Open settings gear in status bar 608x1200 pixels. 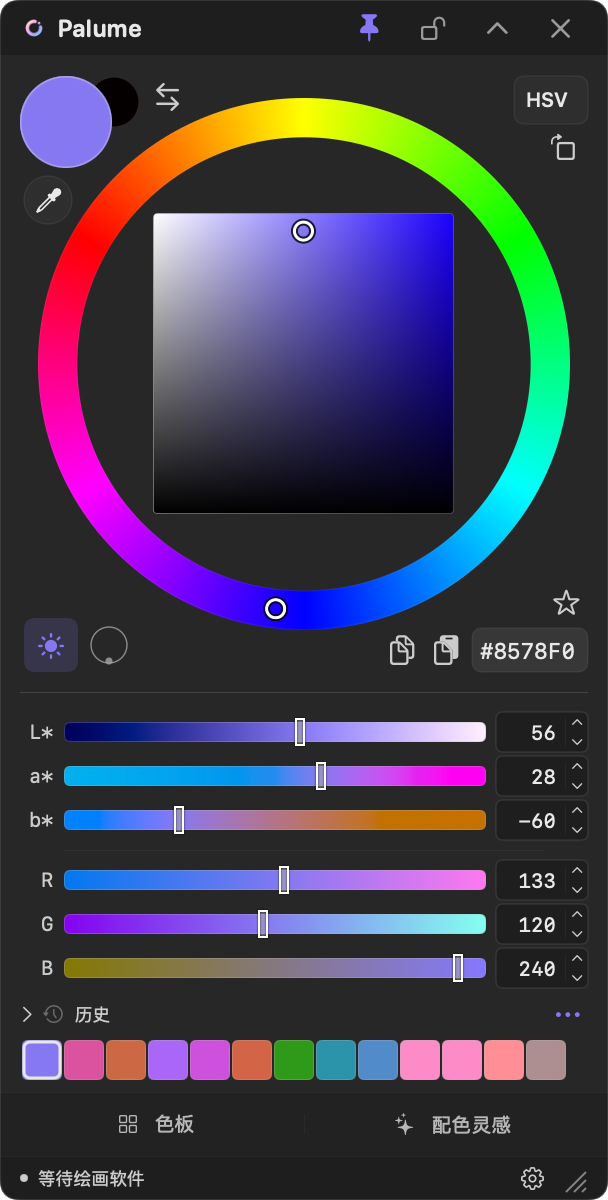tap(532, 1178)
